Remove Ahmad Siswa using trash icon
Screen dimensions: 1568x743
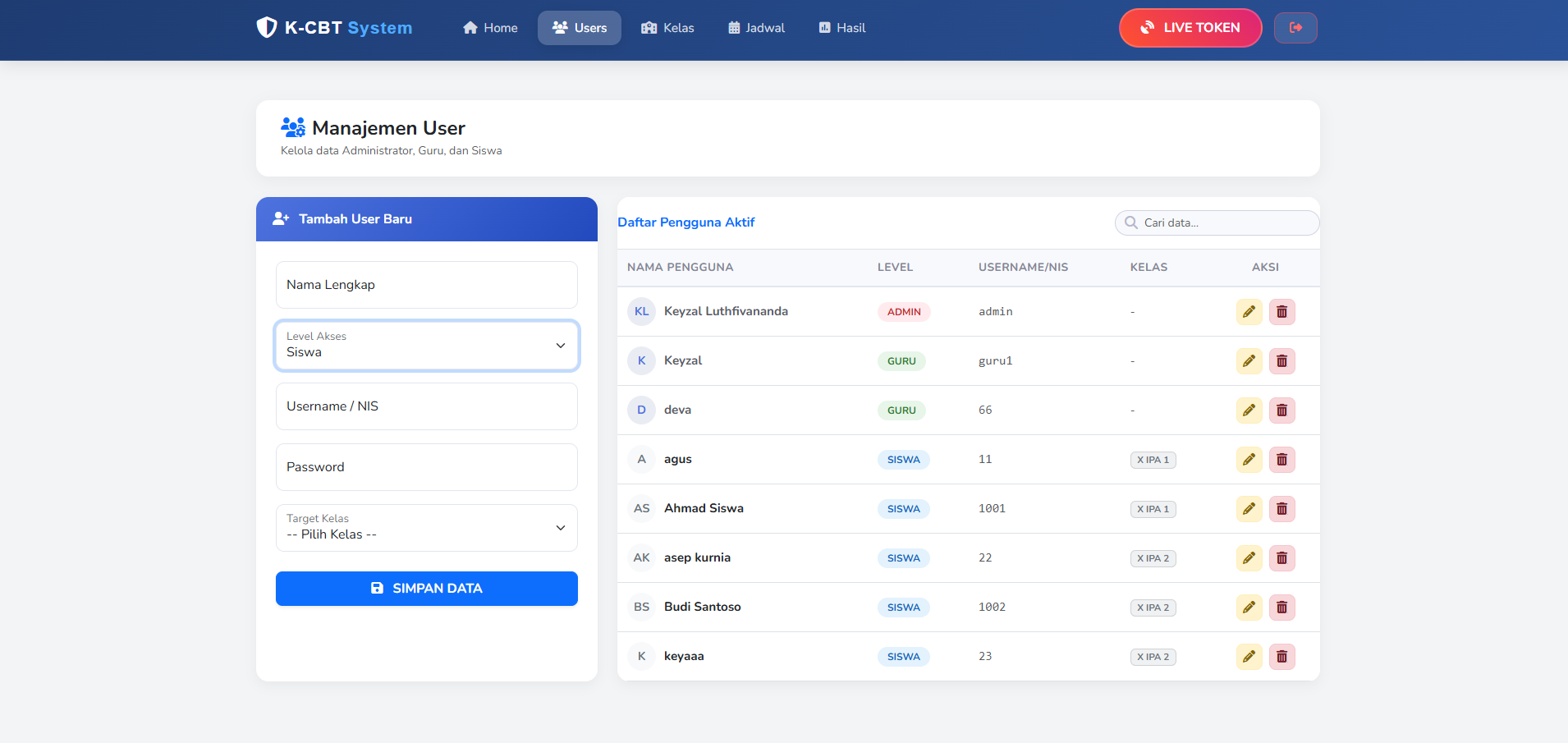(x=1281, y=509)
